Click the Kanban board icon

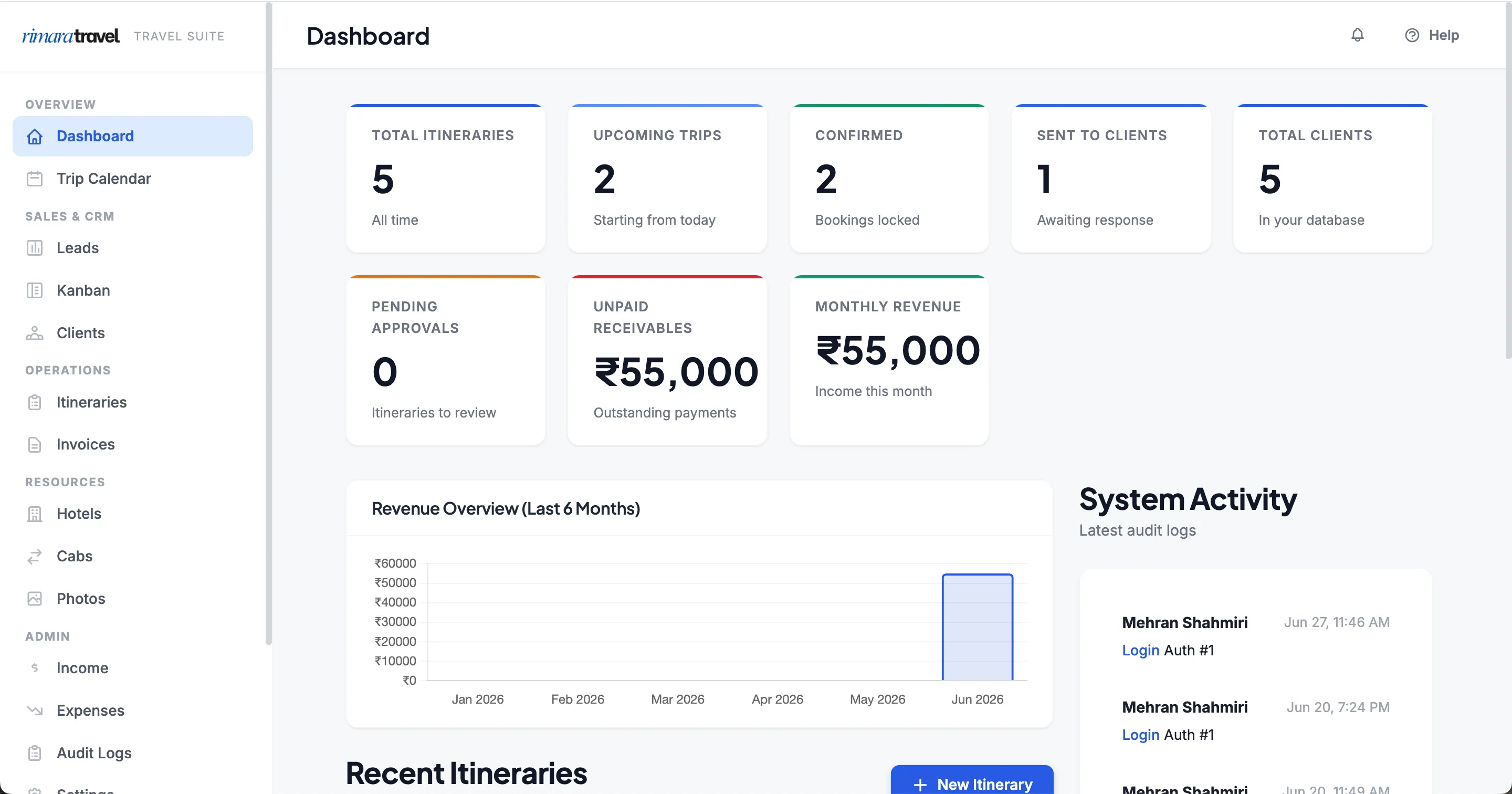point(35,290)
